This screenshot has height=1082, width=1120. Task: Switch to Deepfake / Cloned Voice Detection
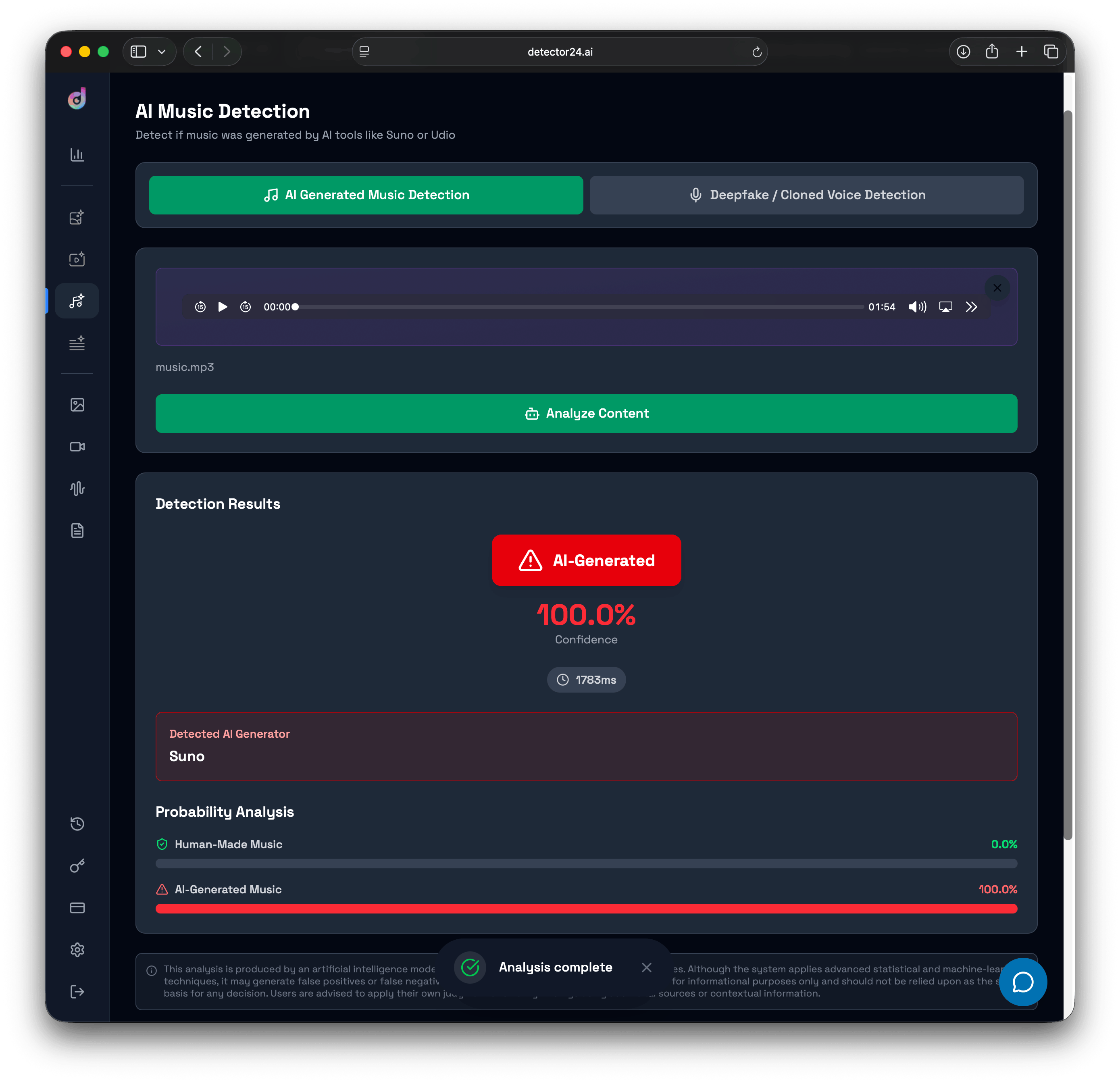coord(808,195)
